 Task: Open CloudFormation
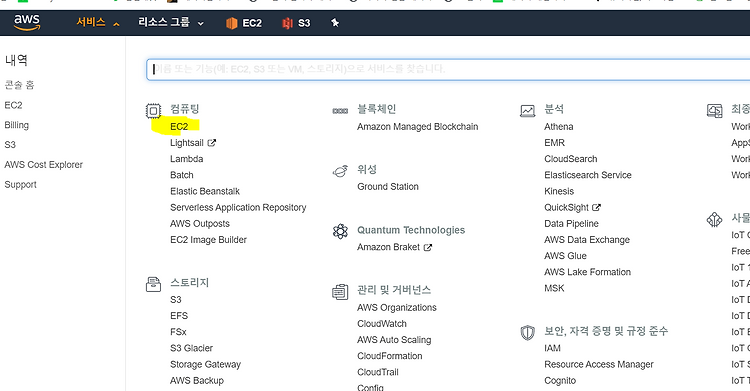click(390, 356)
